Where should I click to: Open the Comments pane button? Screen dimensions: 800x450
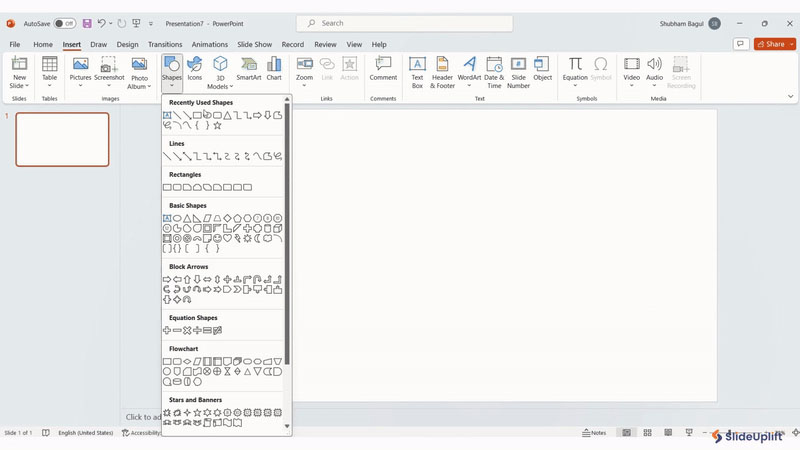pyautogui.click(x=740, y=44)
